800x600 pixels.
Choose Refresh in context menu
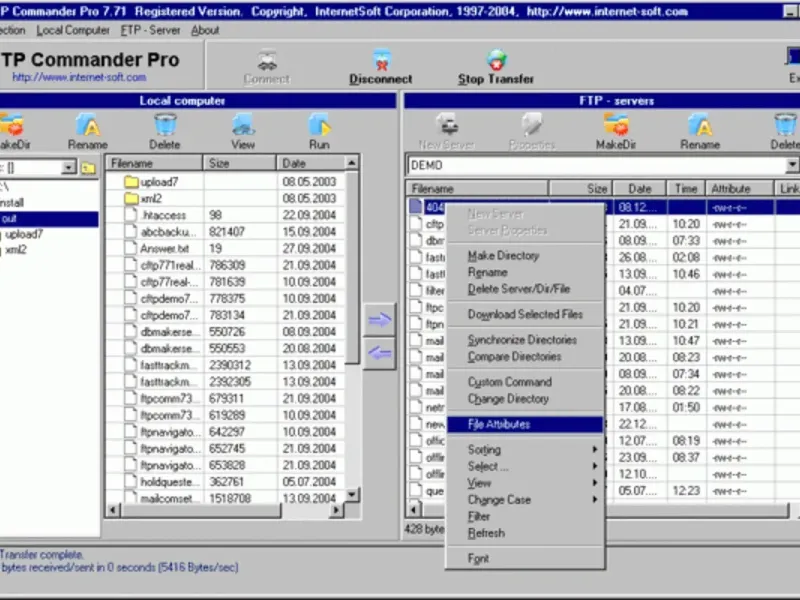(525, 533)
